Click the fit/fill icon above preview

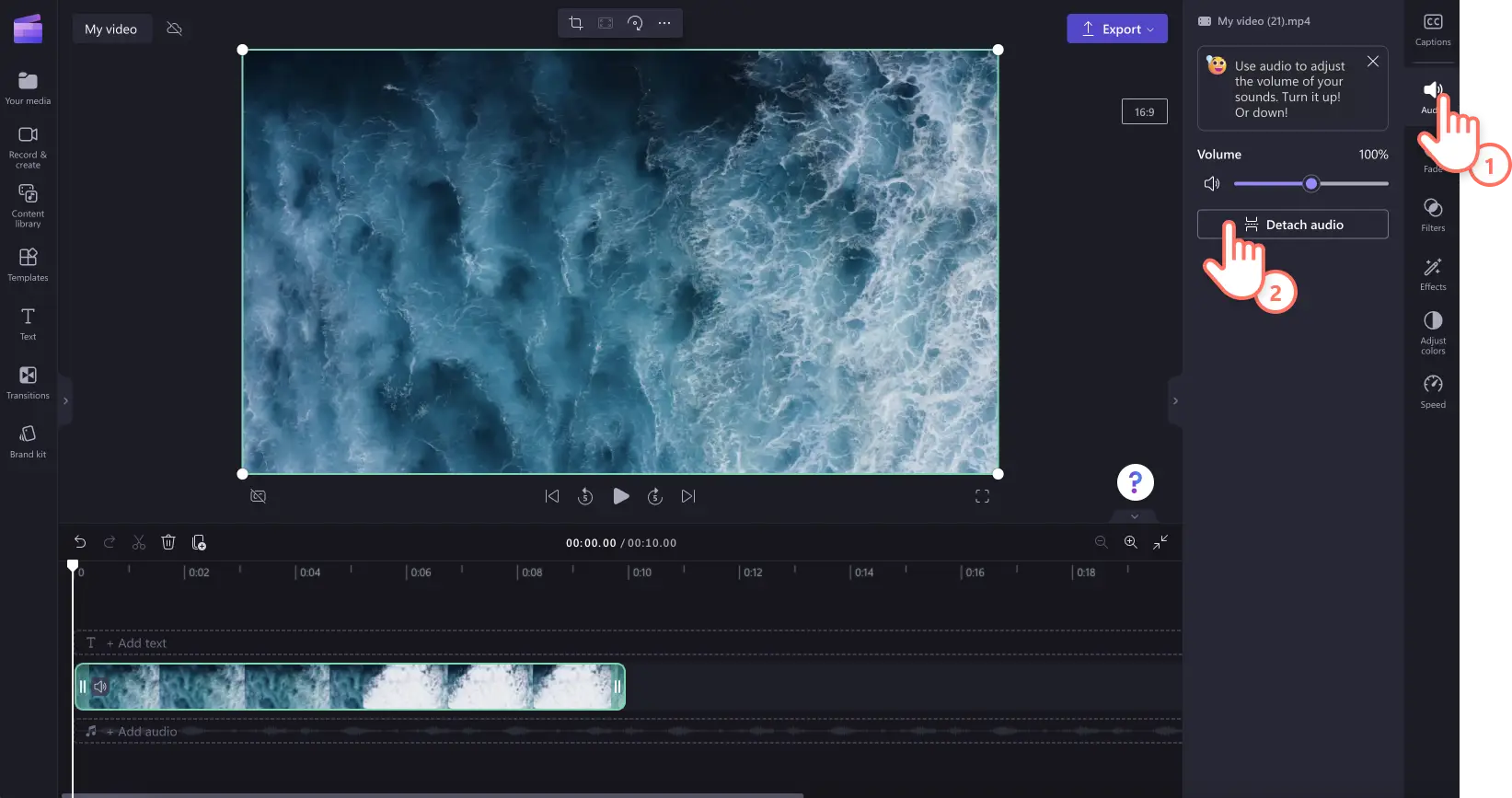click(x=606, y=23)
